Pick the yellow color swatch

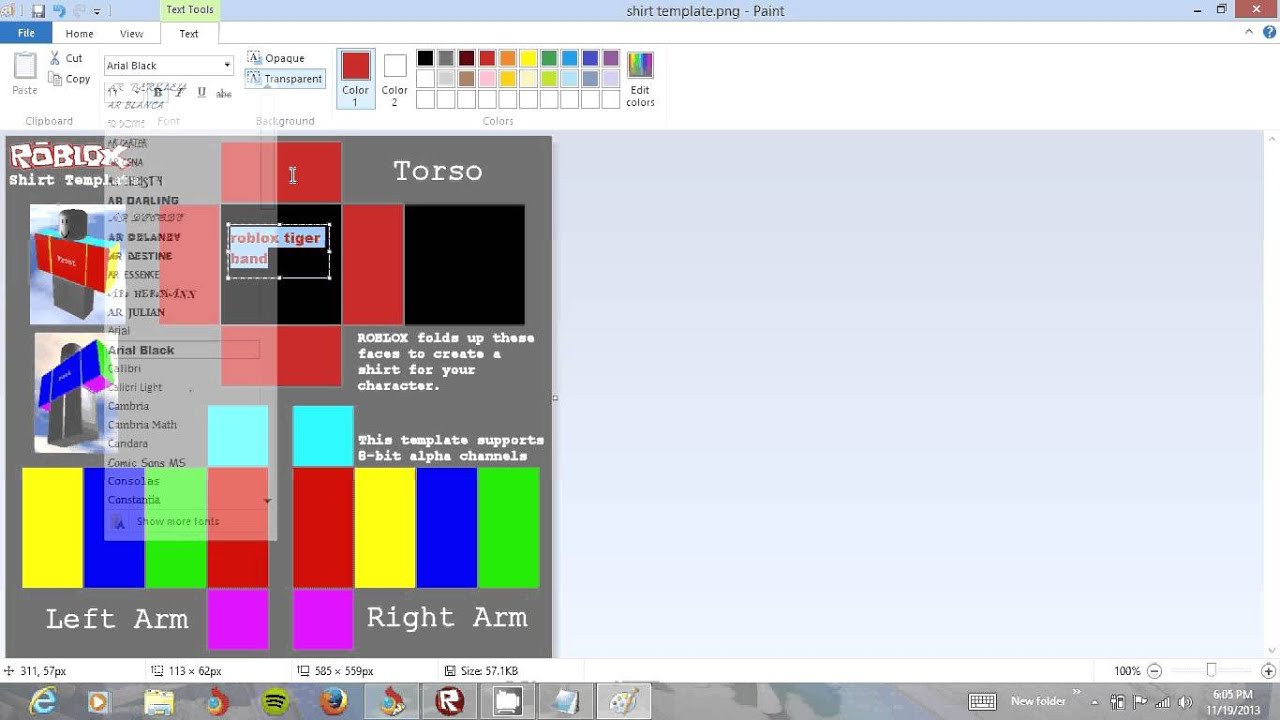point(528,58)
